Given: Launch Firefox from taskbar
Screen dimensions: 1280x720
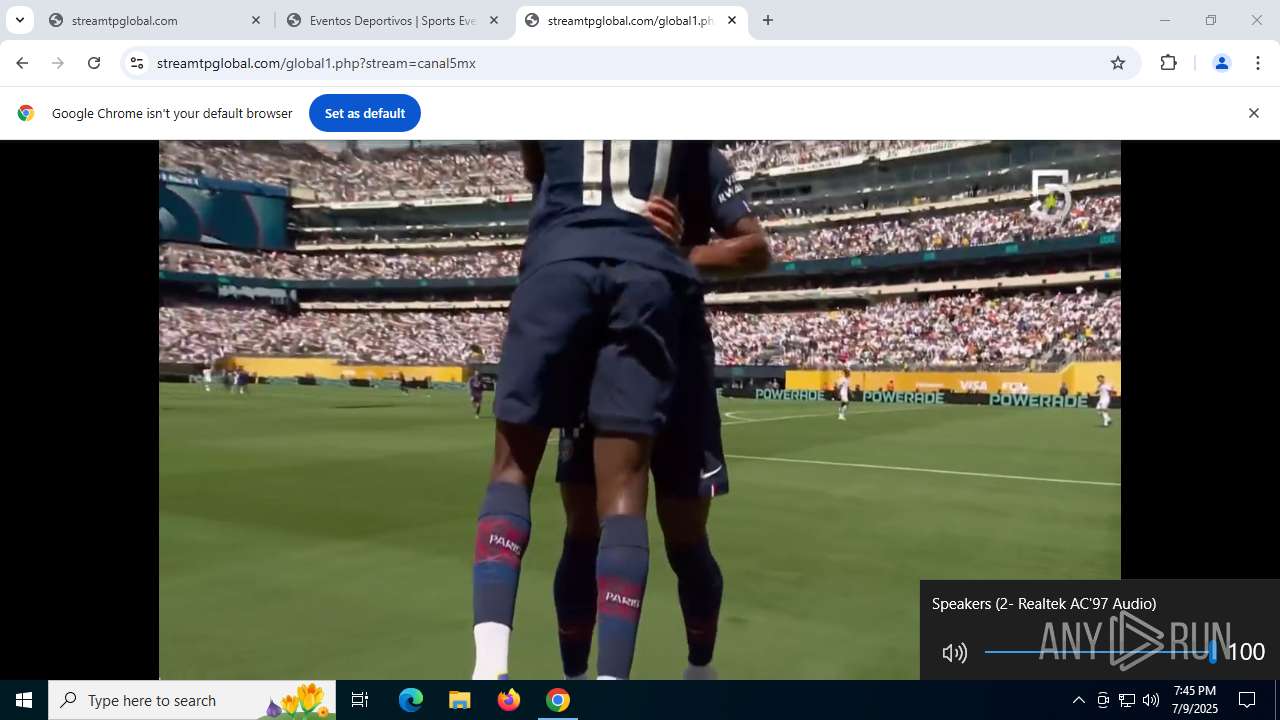Looking at the screenshot, I should [508, 700].
